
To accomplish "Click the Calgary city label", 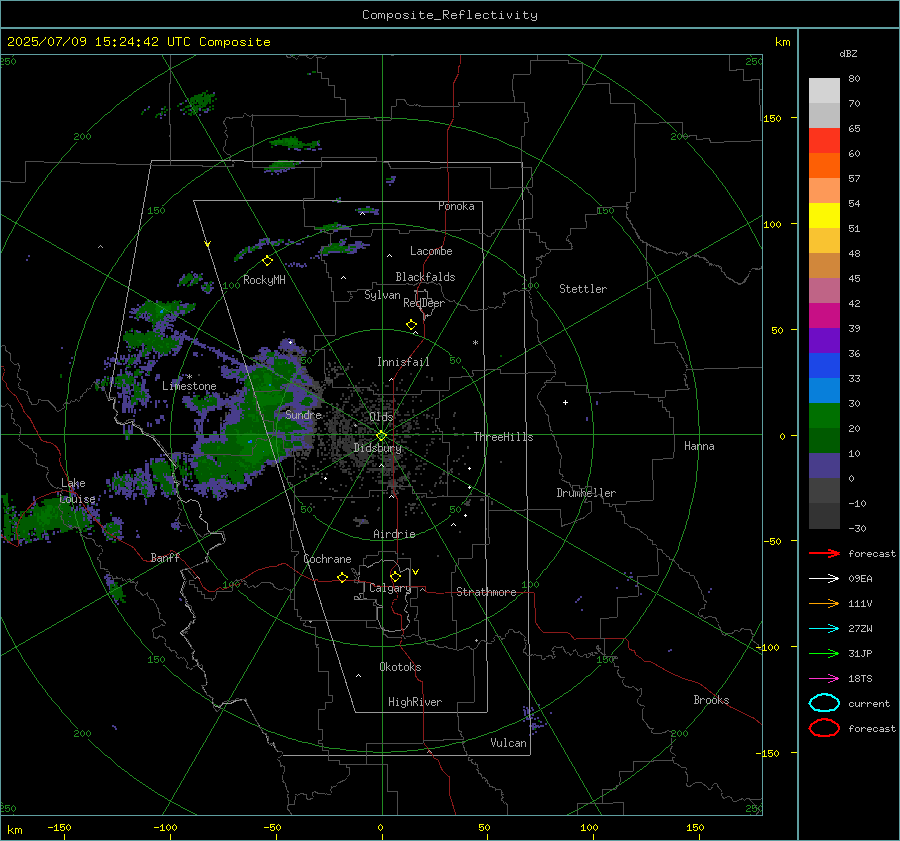I will (390, 588).
